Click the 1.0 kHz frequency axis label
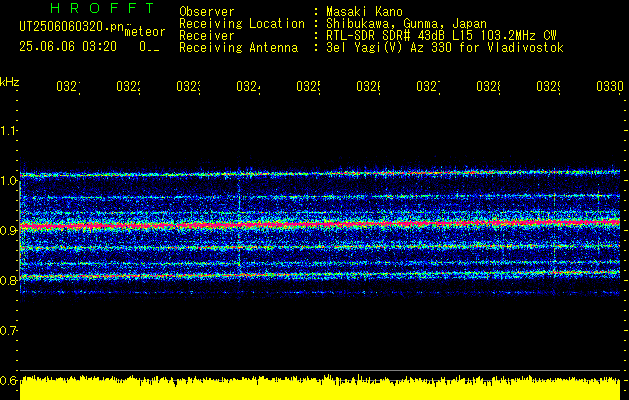 pyautogui.click(x=8, y=181)
